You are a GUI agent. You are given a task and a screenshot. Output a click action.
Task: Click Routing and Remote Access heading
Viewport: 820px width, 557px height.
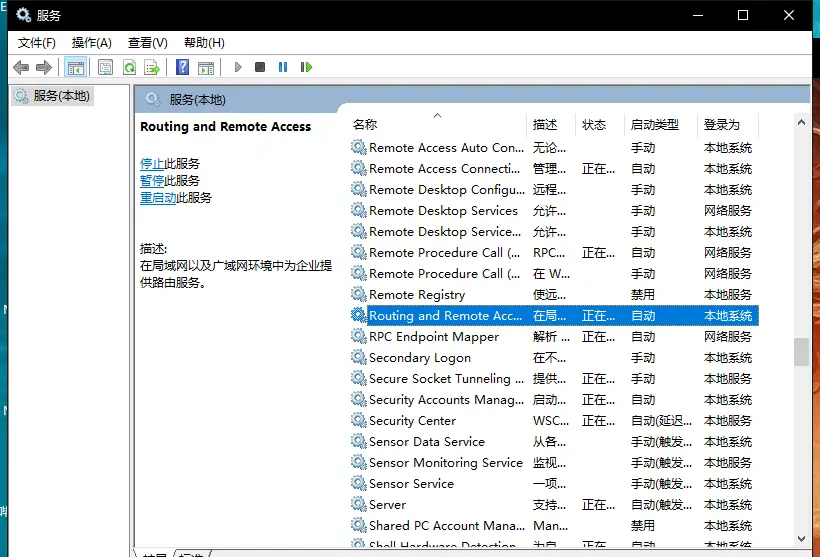click(x=225, y=127)
